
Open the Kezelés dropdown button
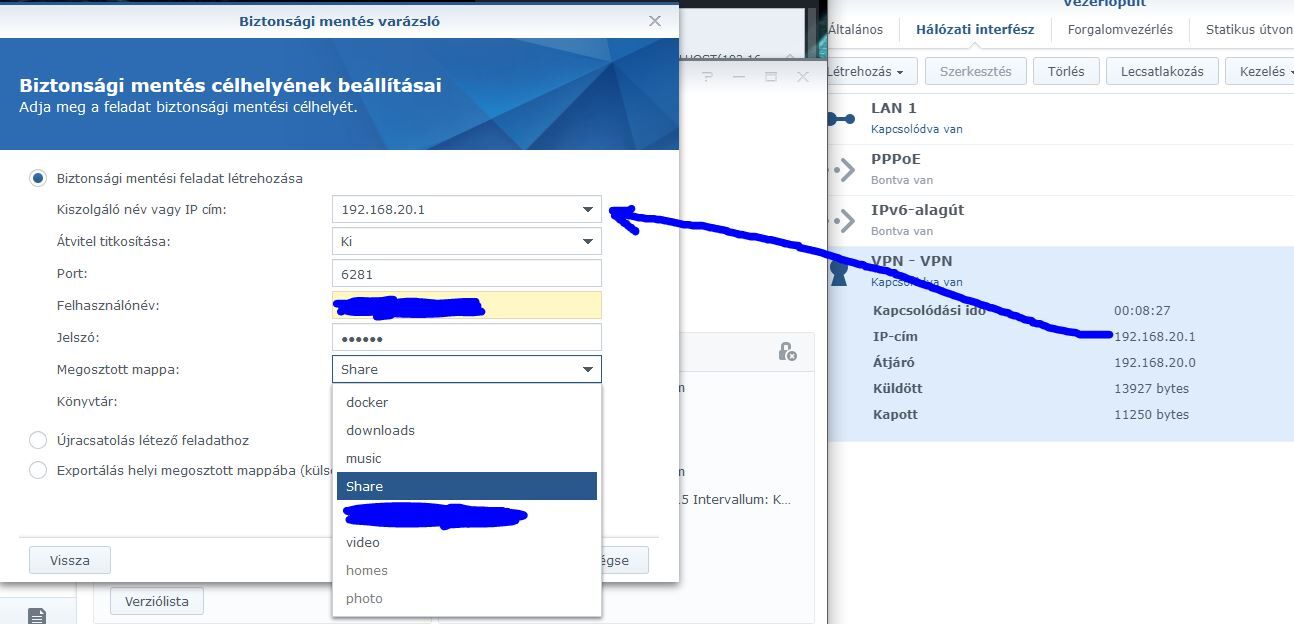coord(1262,71)
